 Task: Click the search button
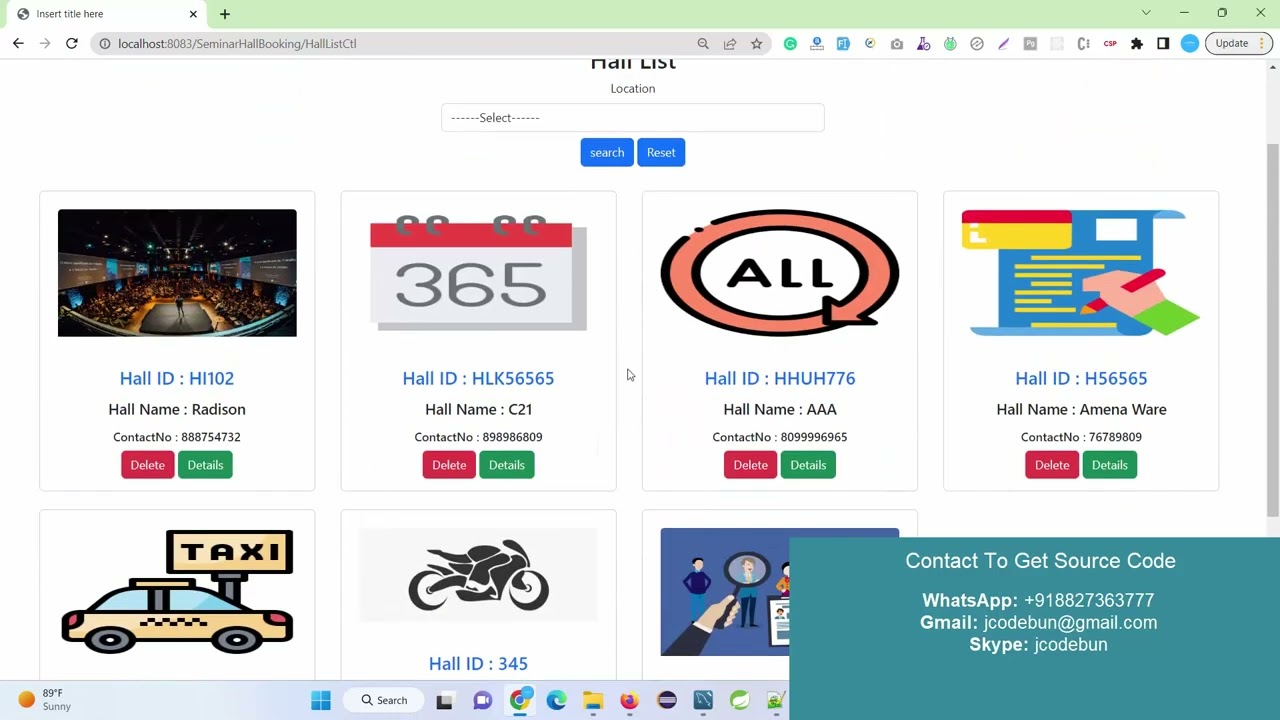607,152
